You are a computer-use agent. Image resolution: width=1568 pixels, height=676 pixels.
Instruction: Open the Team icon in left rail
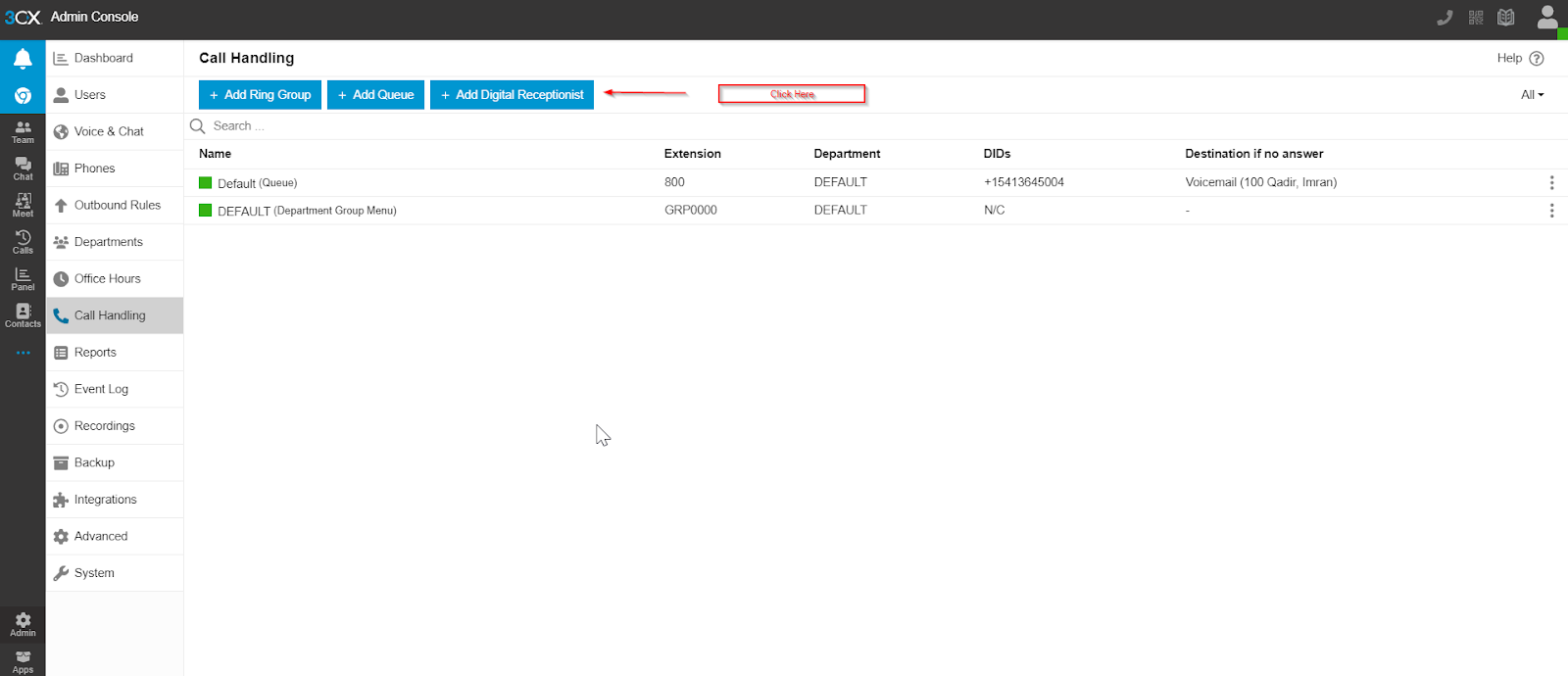[23, 132]
